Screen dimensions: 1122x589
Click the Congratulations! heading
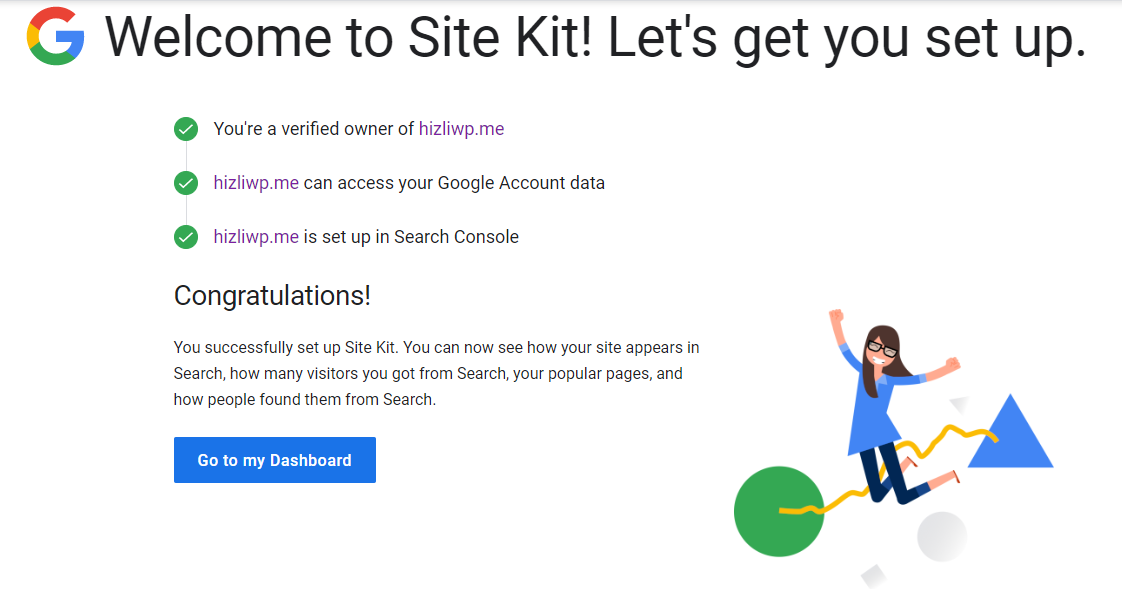[x=272, y=296]
